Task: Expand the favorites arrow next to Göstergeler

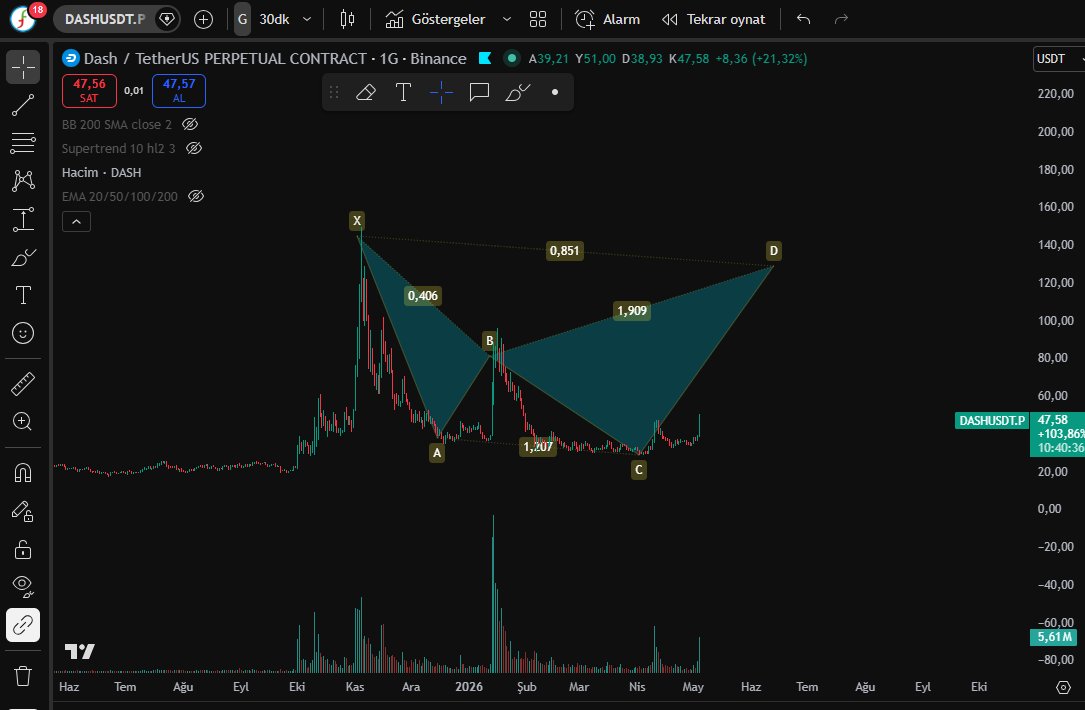Action: coord(507,19)
